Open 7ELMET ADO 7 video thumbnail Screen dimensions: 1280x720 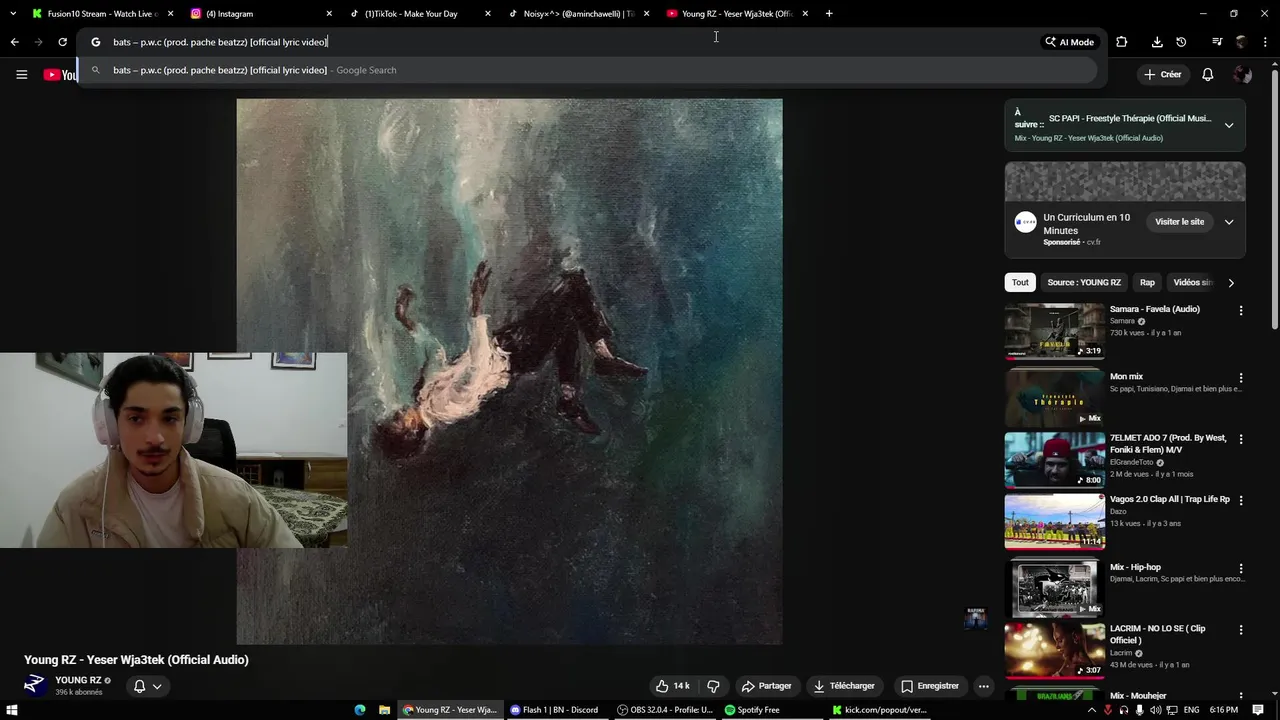click(x=1055, y=460)
